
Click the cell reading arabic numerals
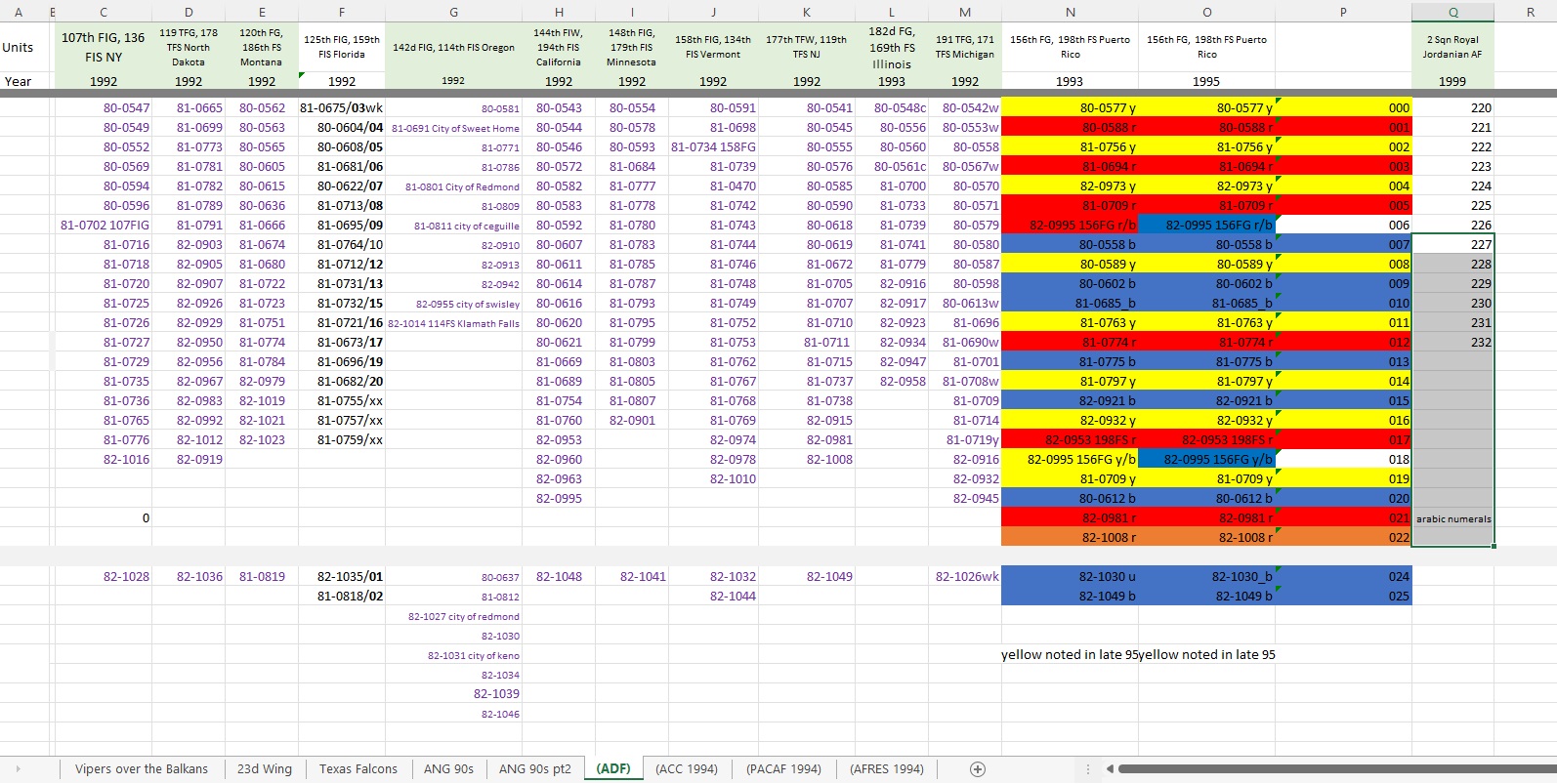(x=1452, y=518)
